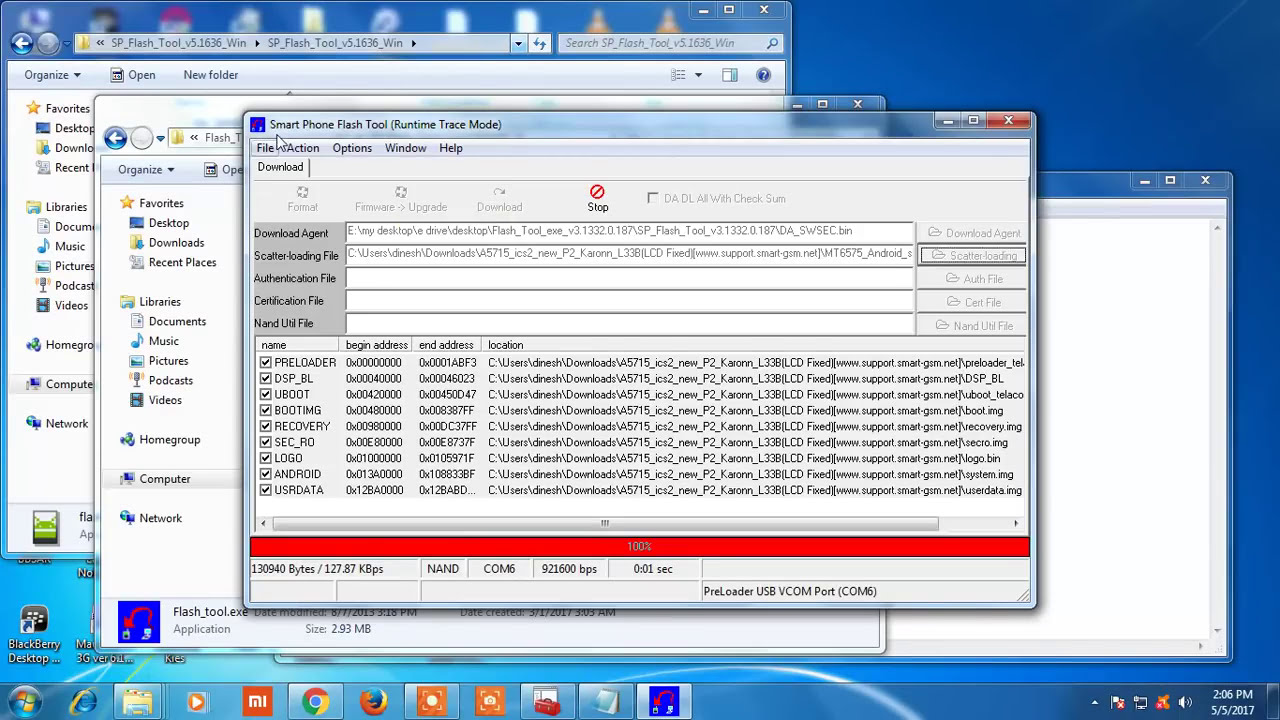Image resolution: width=1280 pixels, height=720 pixels.
Task: Click the search box in Explorer
Action: [670, 43]
